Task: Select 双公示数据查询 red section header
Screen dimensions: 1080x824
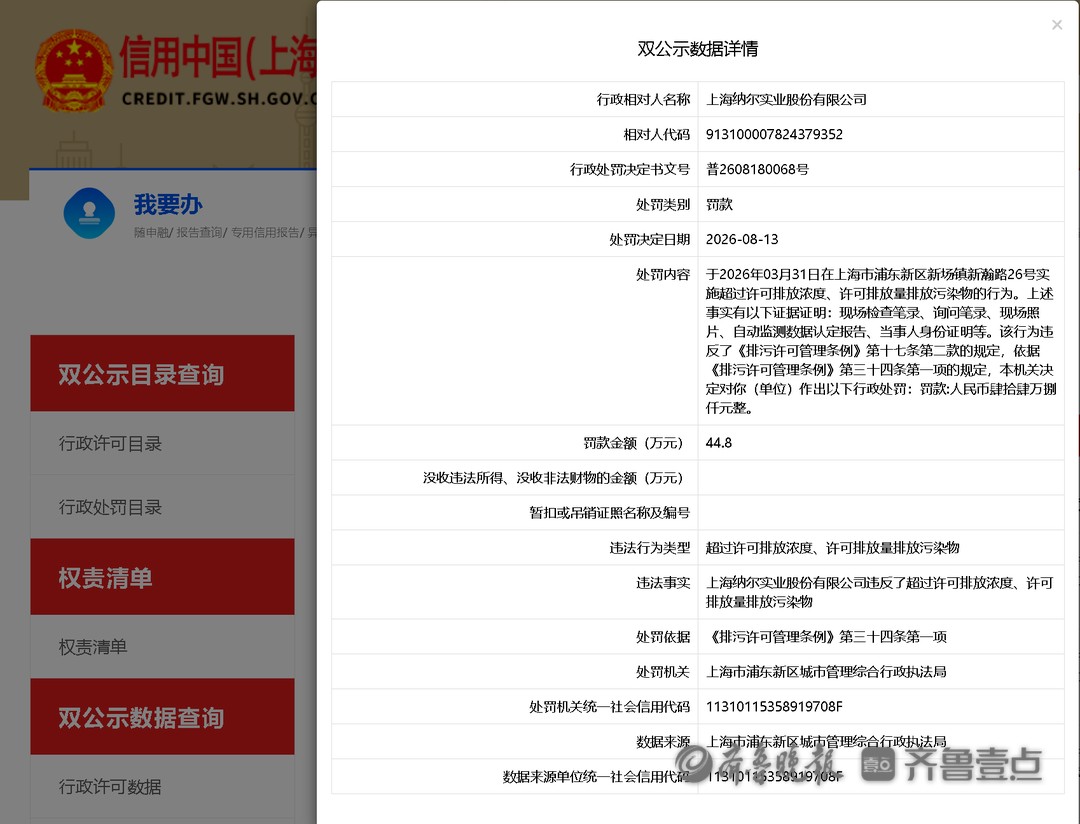Action: tap(163, 717)
